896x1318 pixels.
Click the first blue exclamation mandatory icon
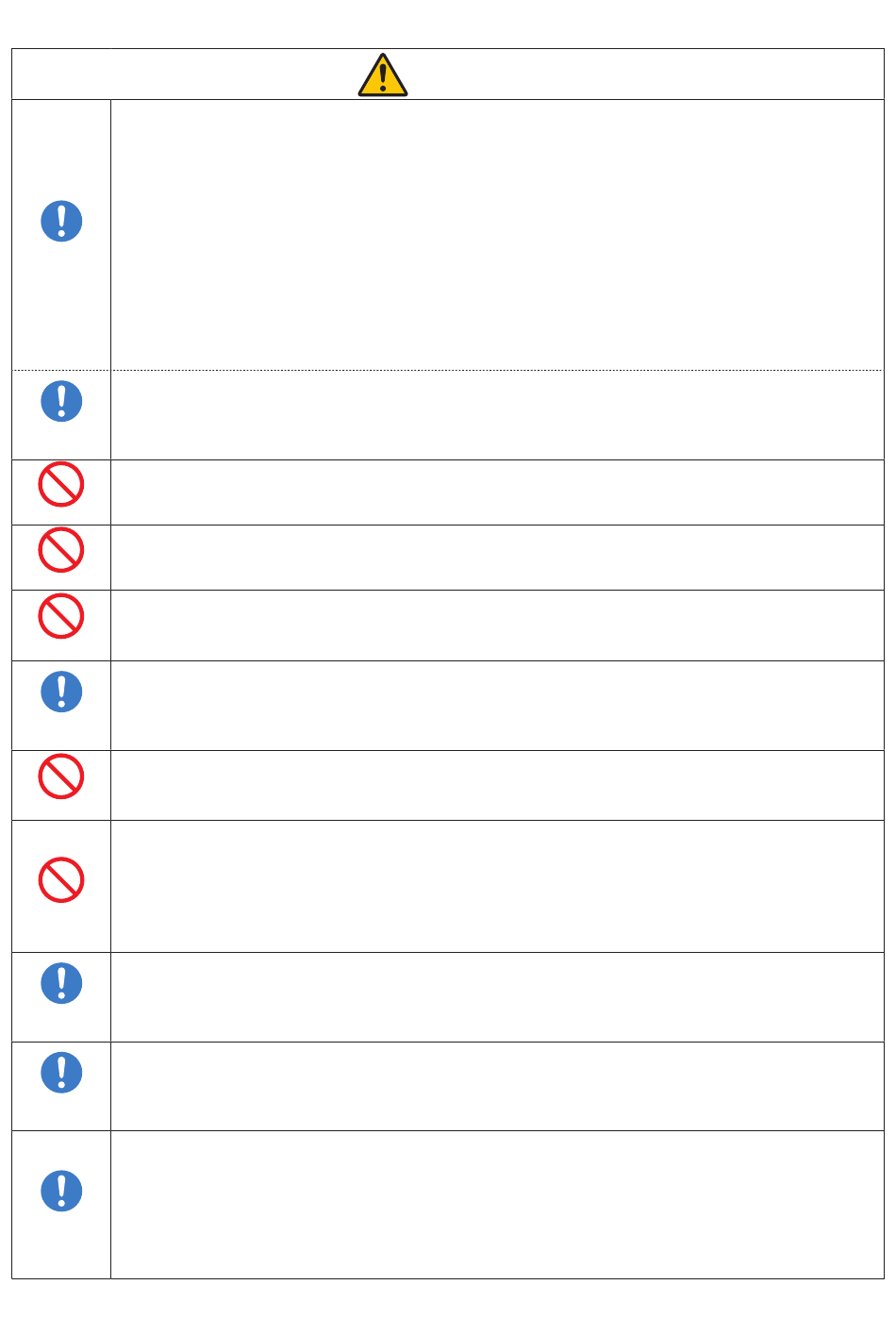point(61,222)
